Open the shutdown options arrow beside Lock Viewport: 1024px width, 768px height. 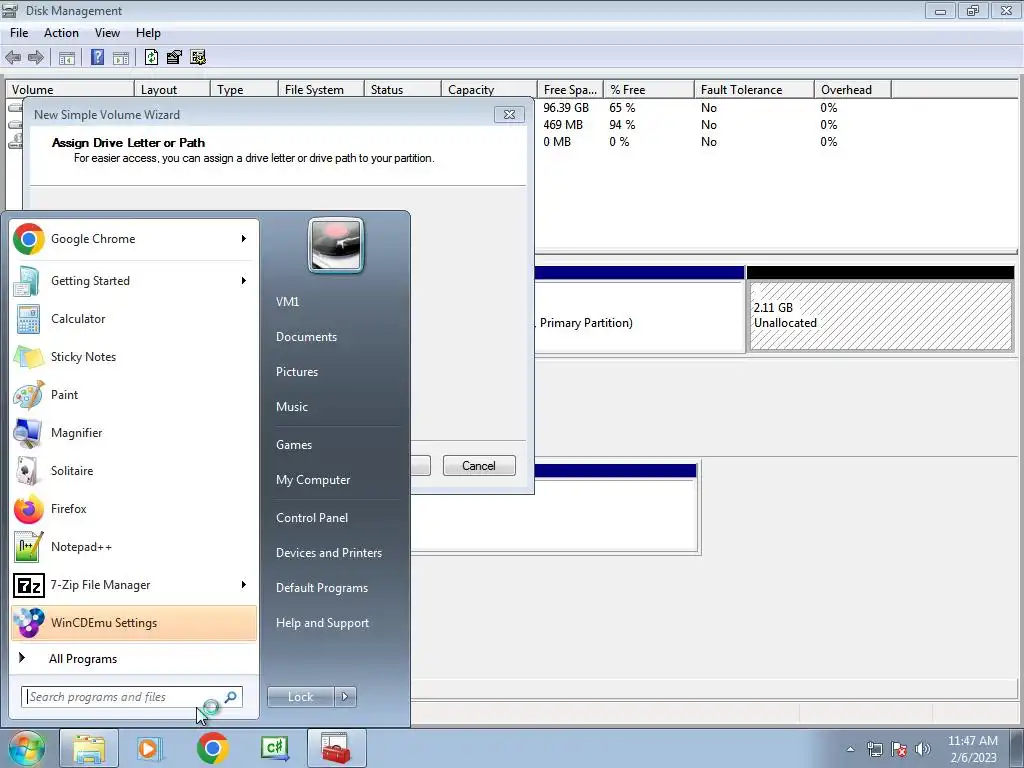point(345,697)
